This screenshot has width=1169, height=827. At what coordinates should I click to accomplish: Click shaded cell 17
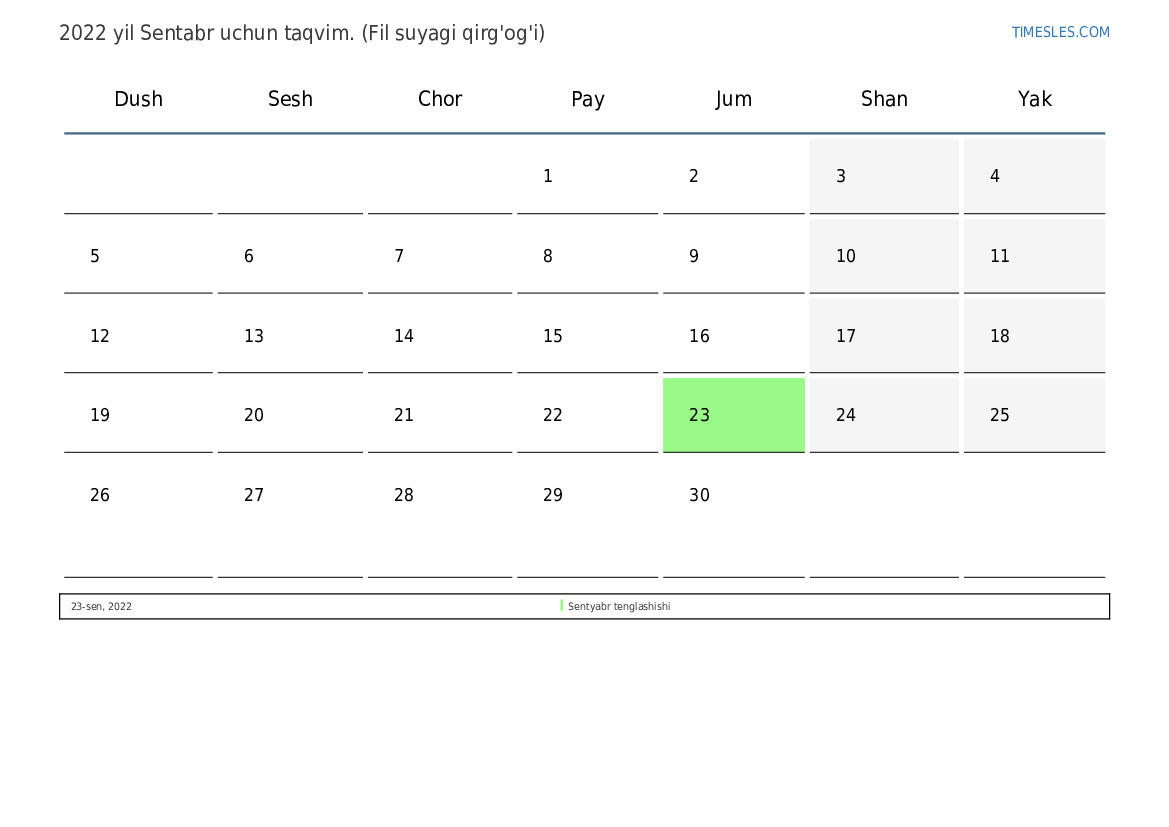[x=884, y=336]
